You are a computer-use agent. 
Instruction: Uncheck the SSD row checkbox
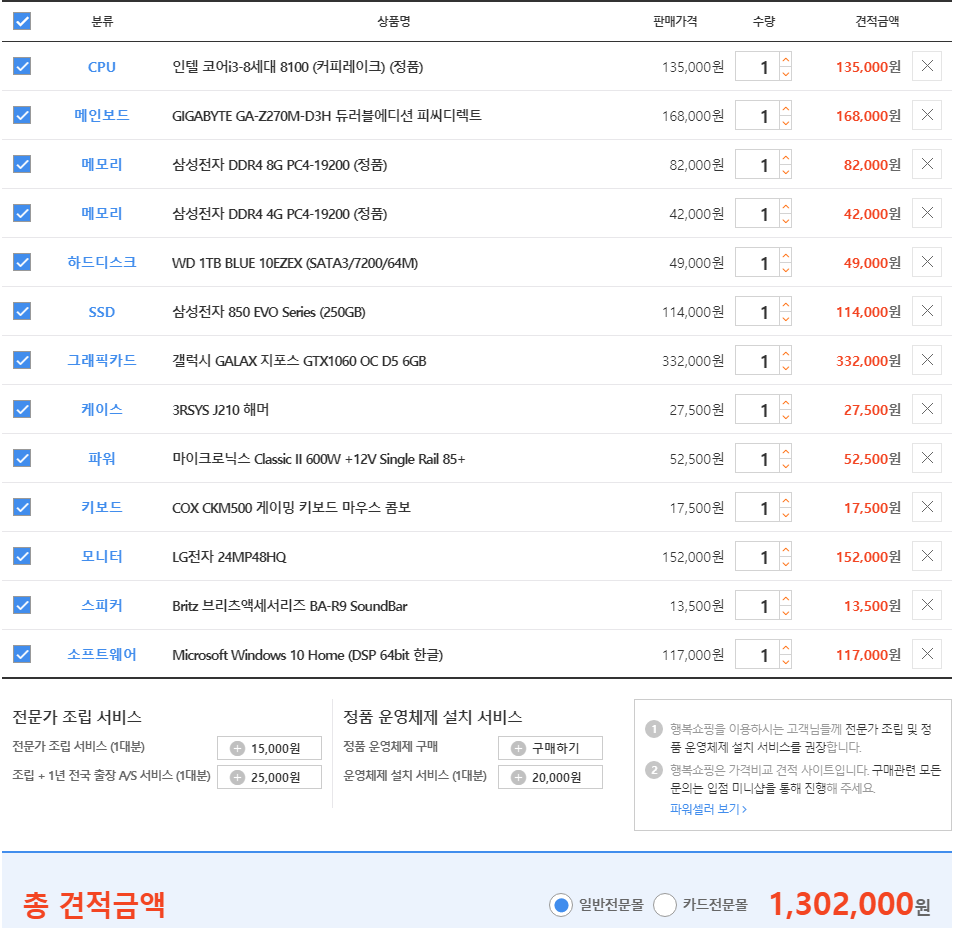click(22, 311)
